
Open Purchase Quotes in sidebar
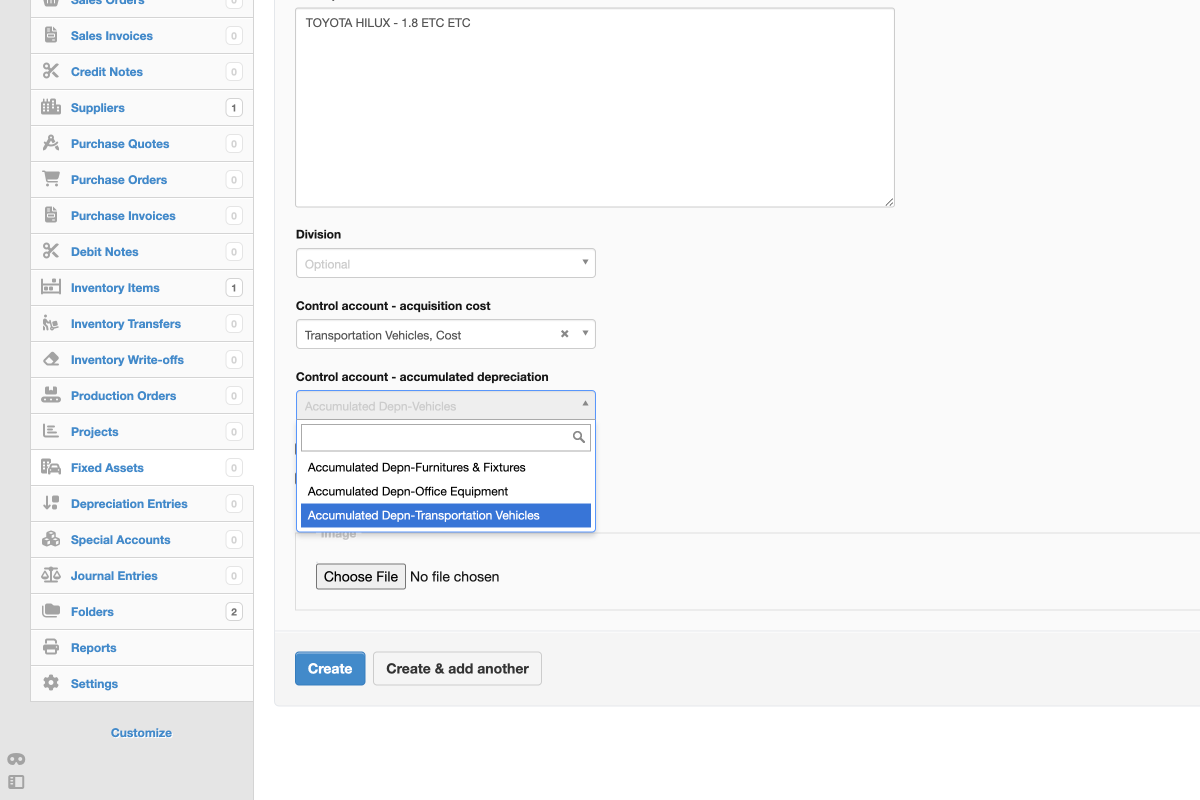[142, 144]
